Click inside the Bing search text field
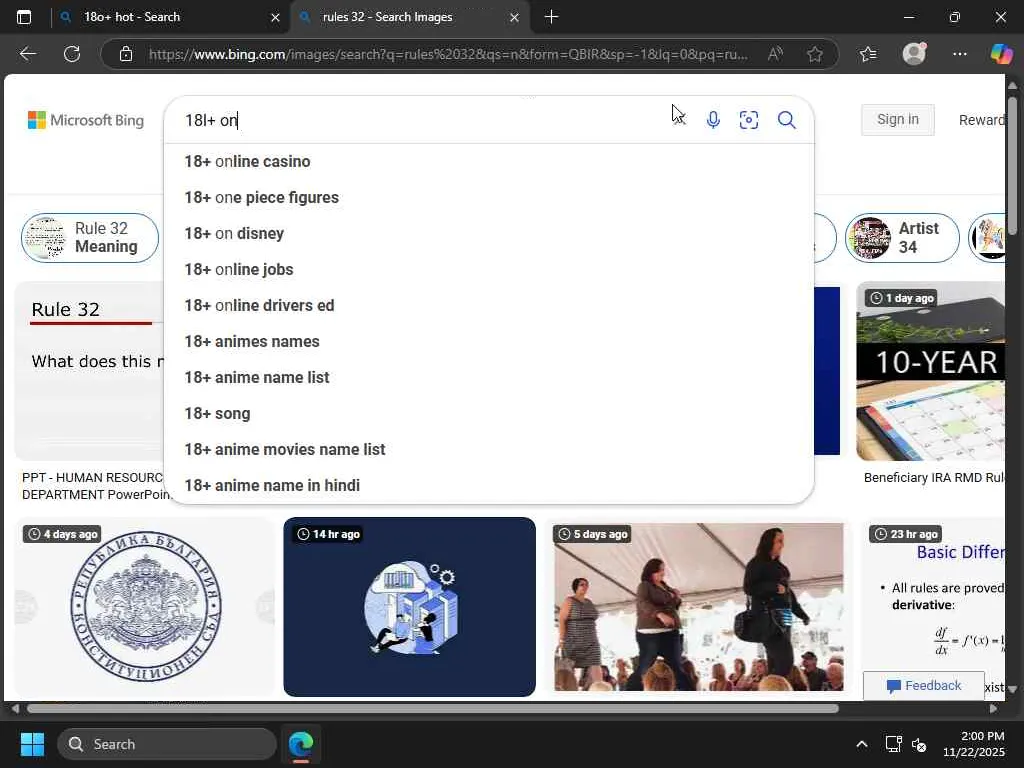This screenshot has height=768, width=1024. tap(424, 120)
